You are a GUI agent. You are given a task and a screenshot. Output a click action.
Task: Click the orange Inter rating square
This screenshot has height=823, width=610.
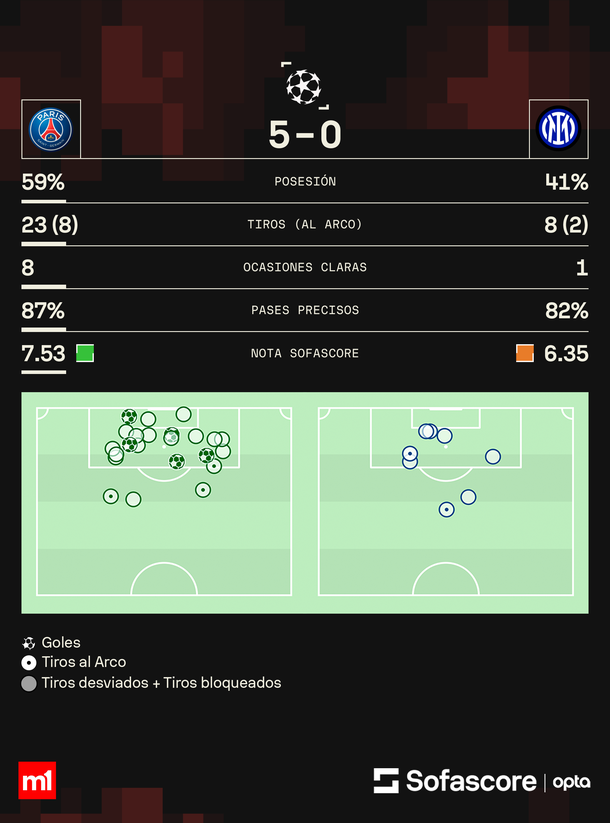point(525,353)
